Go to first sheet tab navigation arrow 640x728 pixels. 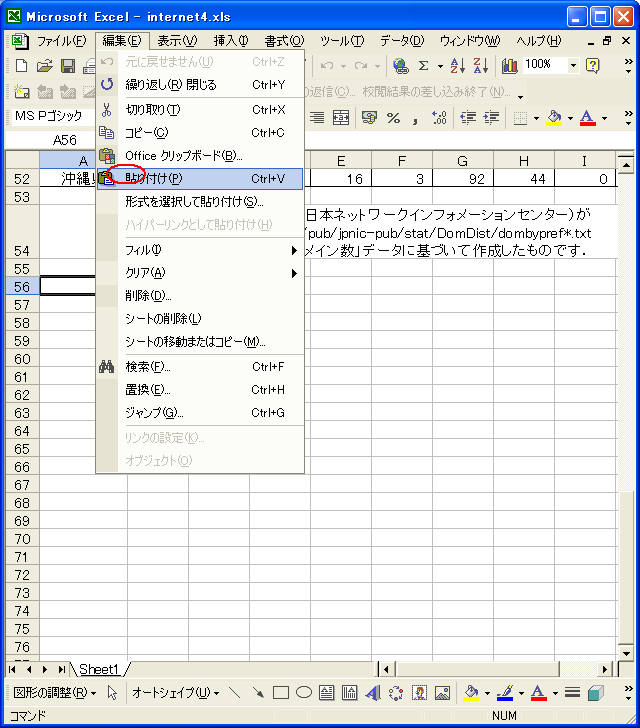pyautogui.click(x=13, y=670)
